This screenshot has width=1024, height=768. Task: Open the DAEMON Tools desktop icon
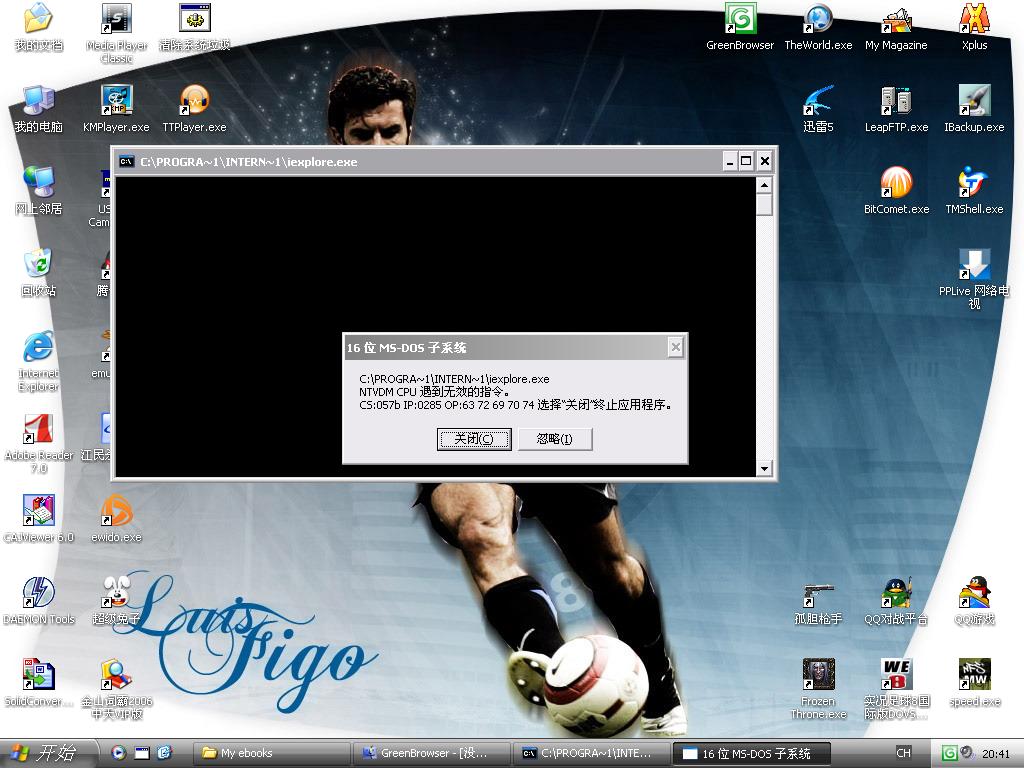[38, 594]
